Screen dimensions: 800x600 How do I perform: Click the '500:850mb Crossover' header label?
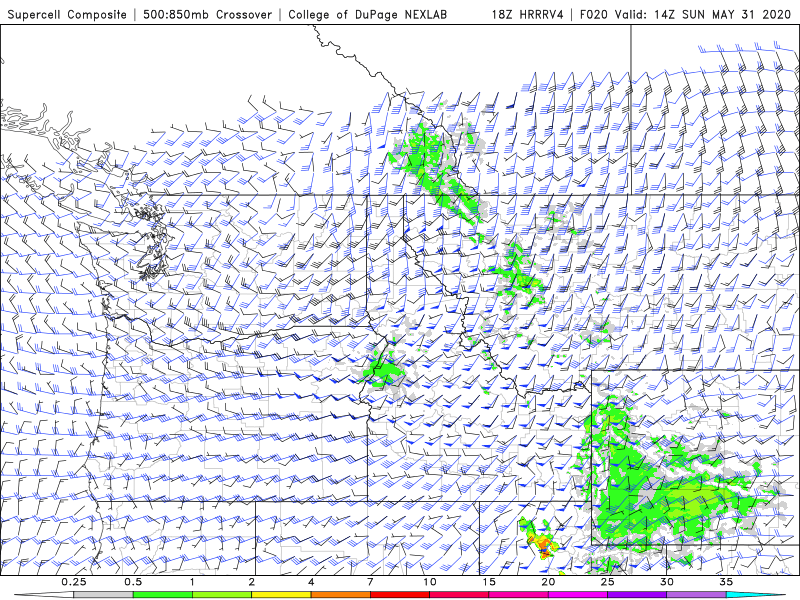[207, 14]
